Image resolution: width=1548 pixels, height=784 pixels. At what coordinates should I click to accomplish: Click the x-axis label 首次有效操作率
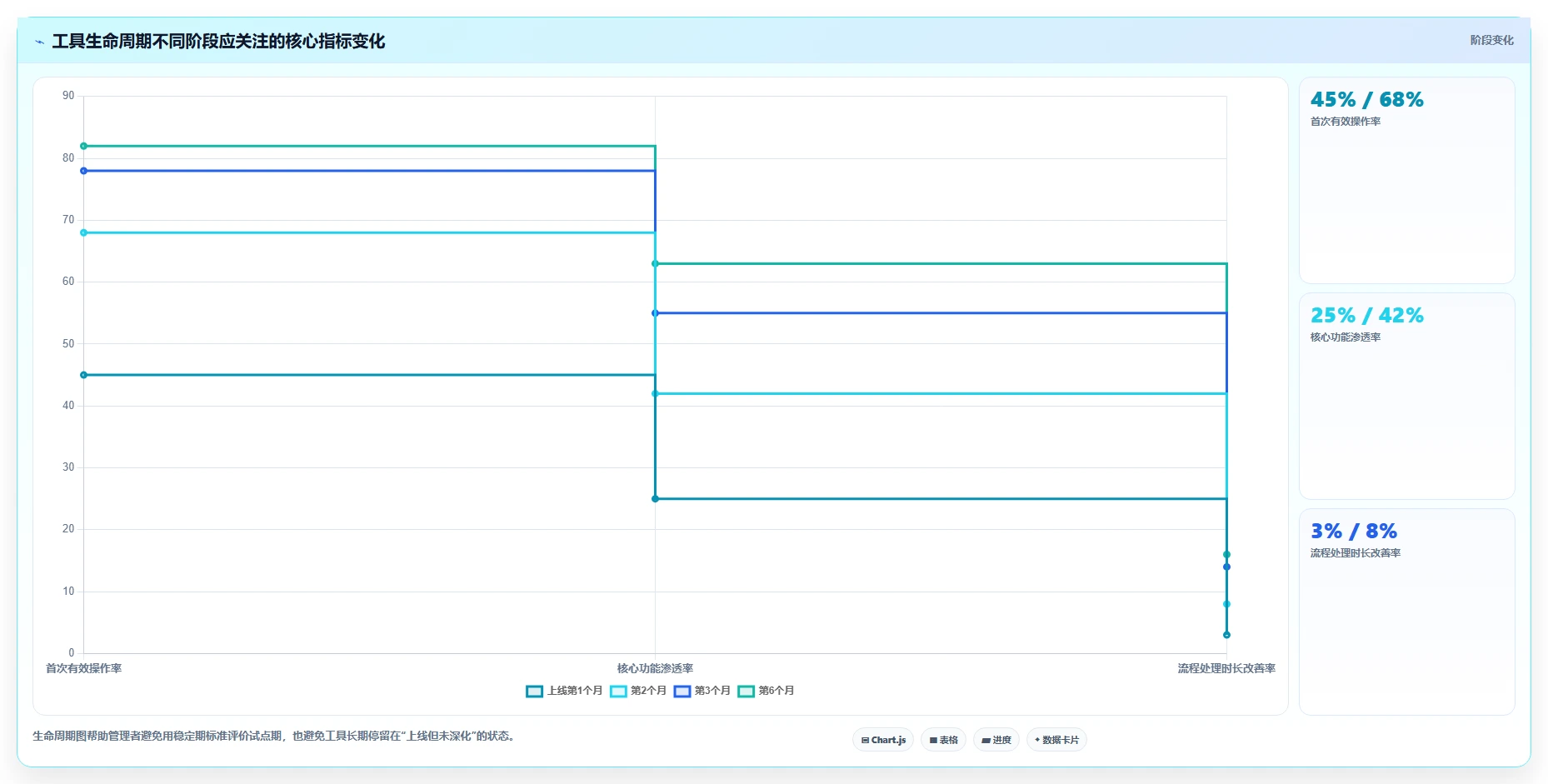coord(83,668)
